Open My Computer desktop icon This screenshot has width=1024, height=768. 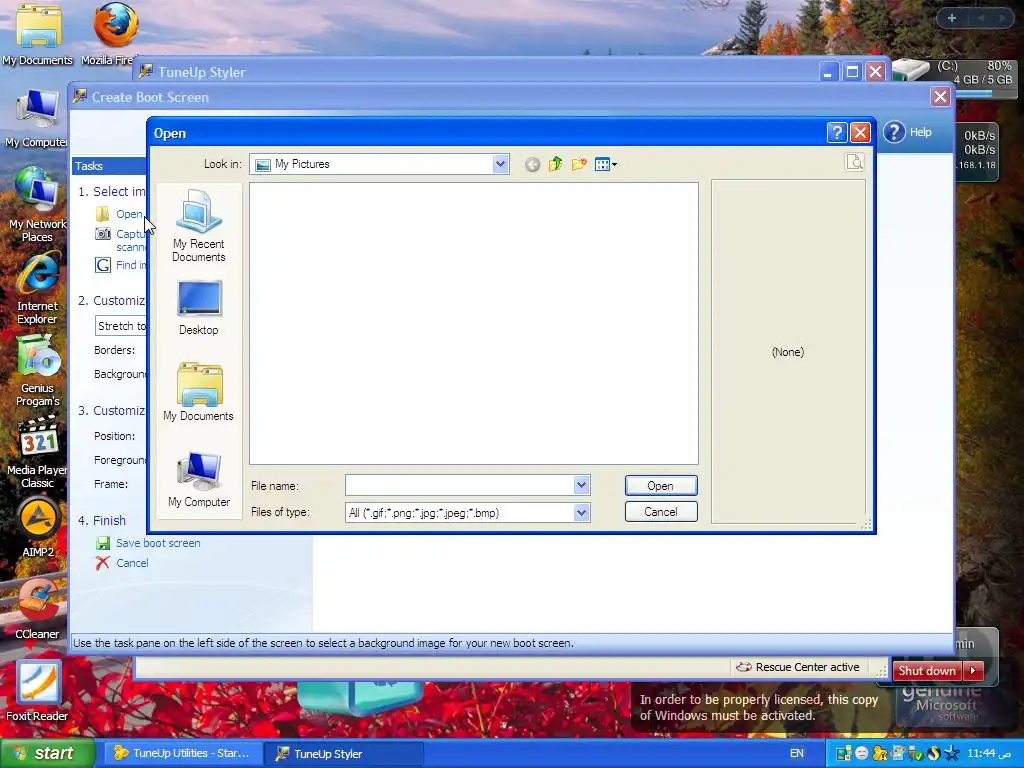(37, 118)
